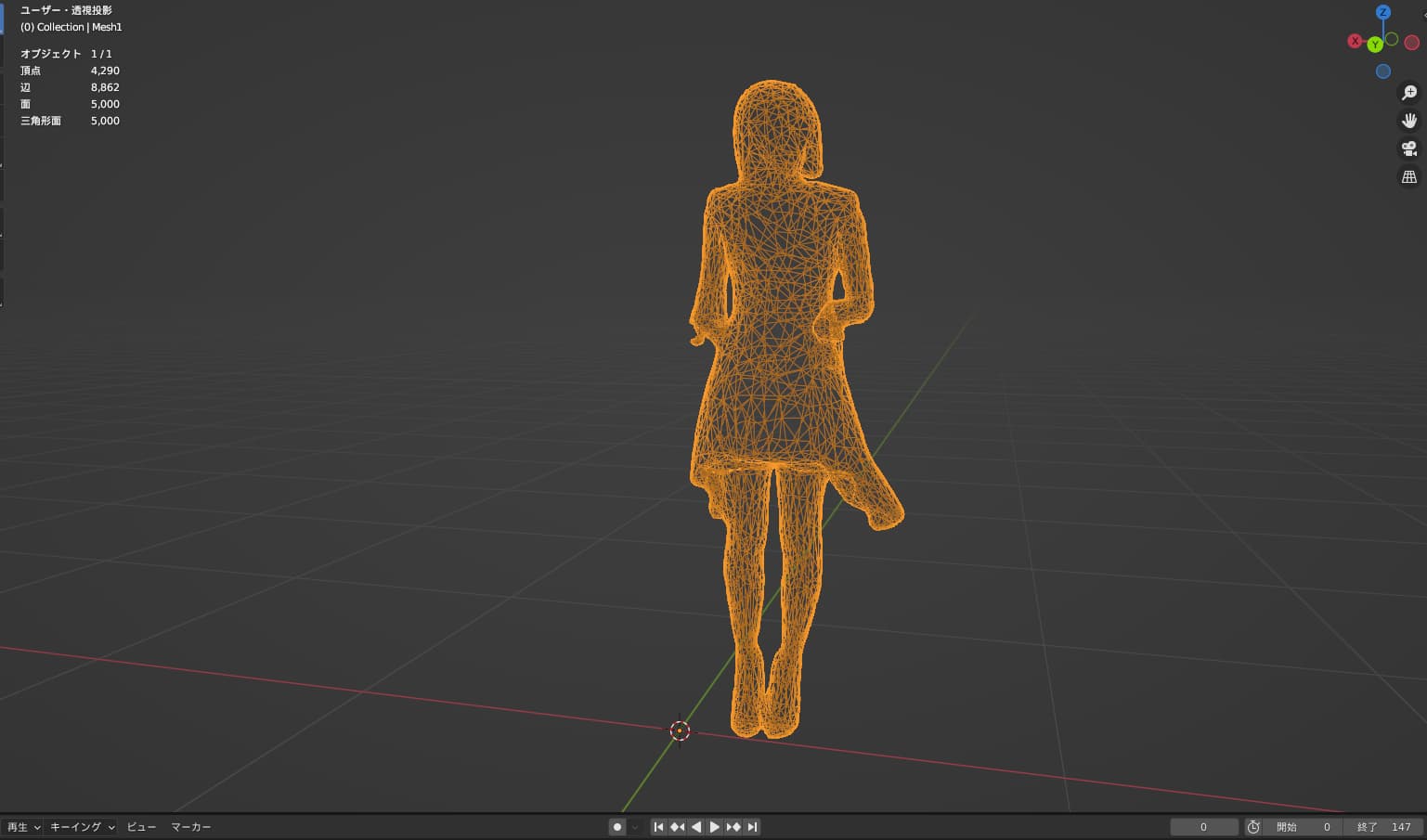This screenshot has width=1427, height=840.
Task: Click the 三角形面 triangle count row label
Action: pos(41,121)
